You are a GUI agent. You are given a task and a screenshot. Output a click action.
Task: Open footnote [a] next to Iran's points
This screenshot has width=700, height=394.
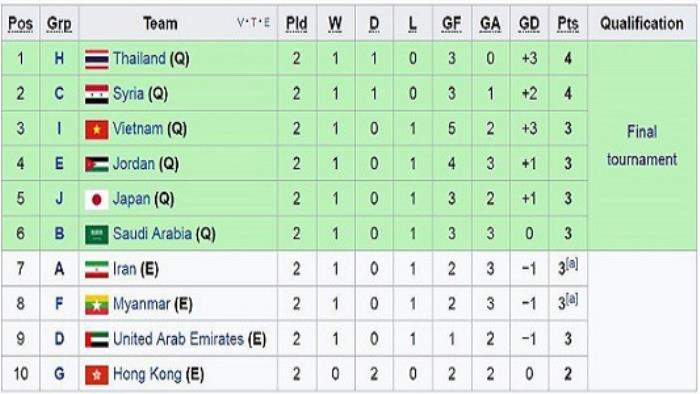click(x=572, y=264)
